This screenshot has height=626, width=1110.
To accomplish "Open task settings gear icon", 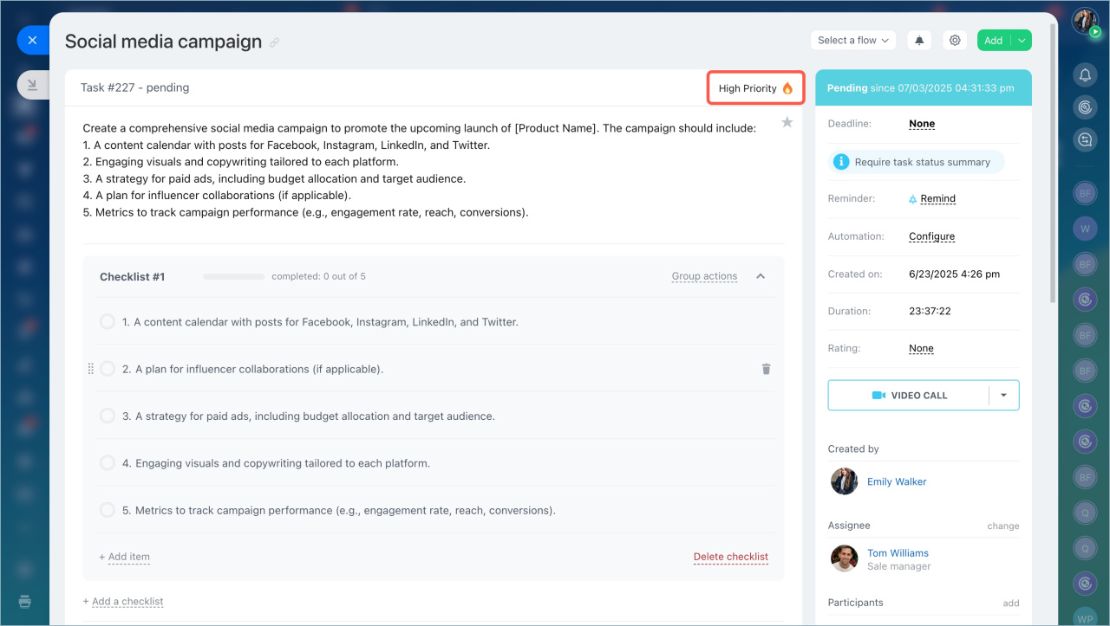I will tap(955, 40).
